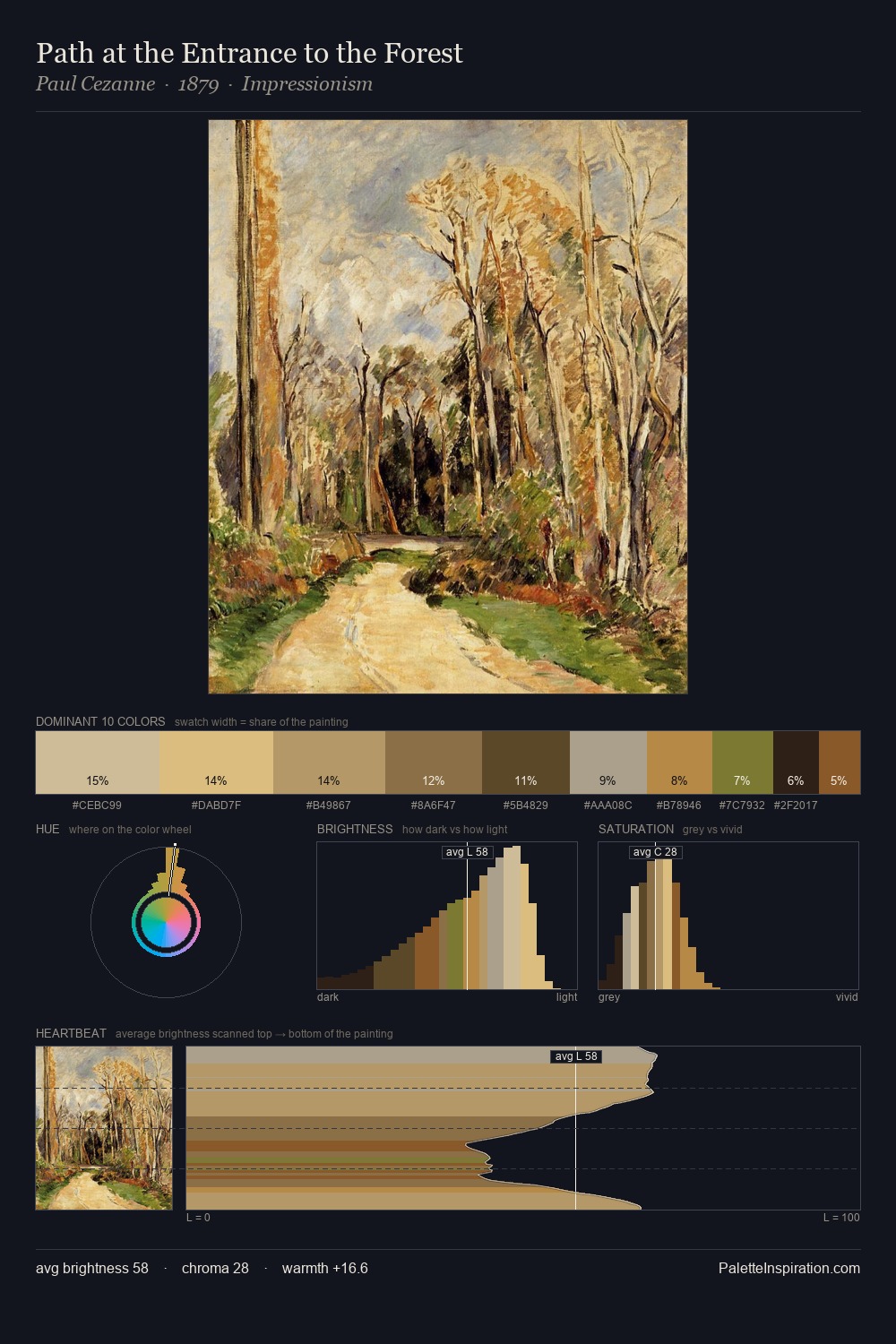Screen dimensions: 896x1344
Task: Click the 'HUE' section heading
Action: coord(47,829)
